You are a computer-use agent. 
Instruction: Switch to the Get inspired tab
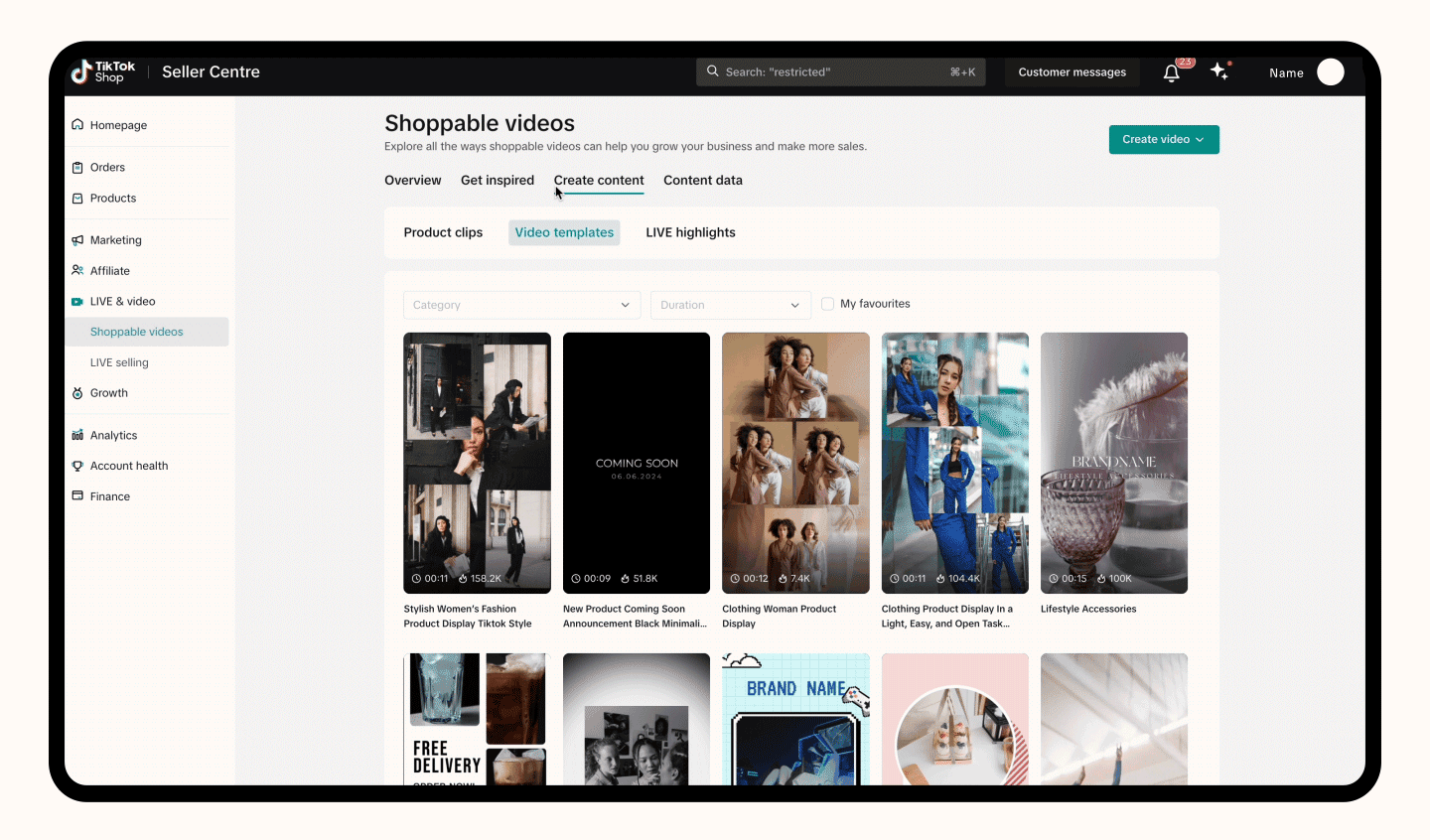pos(498,180)
